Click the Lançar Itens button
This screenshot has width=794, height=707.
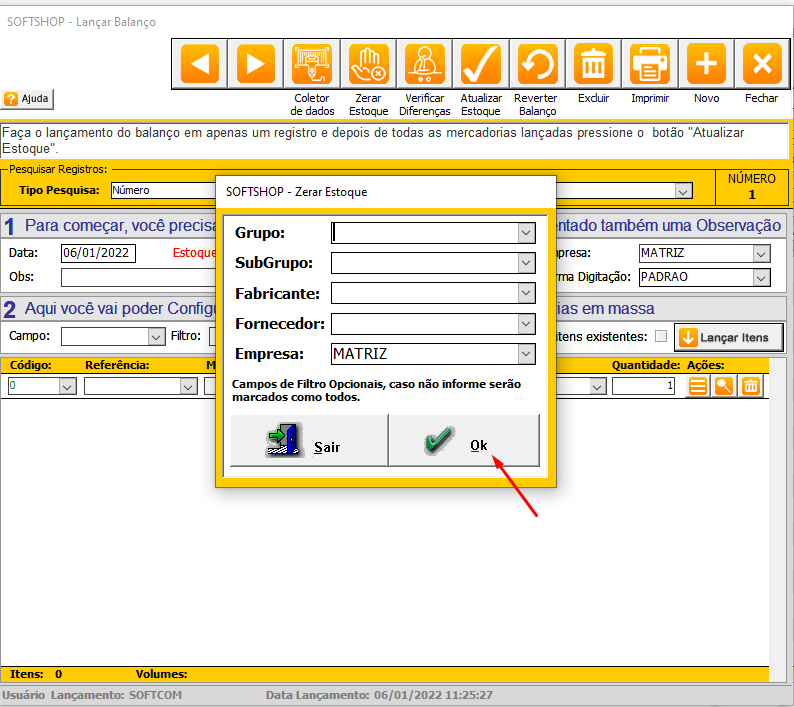(x=728, y=337)
